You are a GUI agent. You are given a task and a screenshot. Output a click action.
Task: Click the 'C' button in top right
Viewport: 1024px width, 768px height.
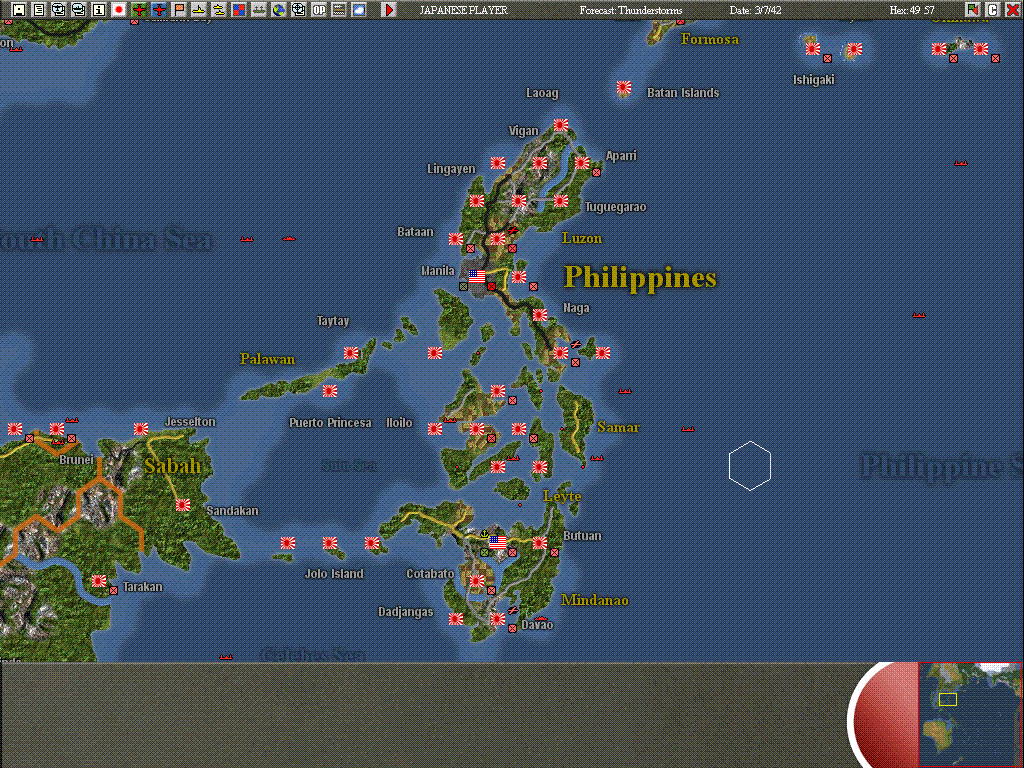pyautogui.click(x=992, y=10)
